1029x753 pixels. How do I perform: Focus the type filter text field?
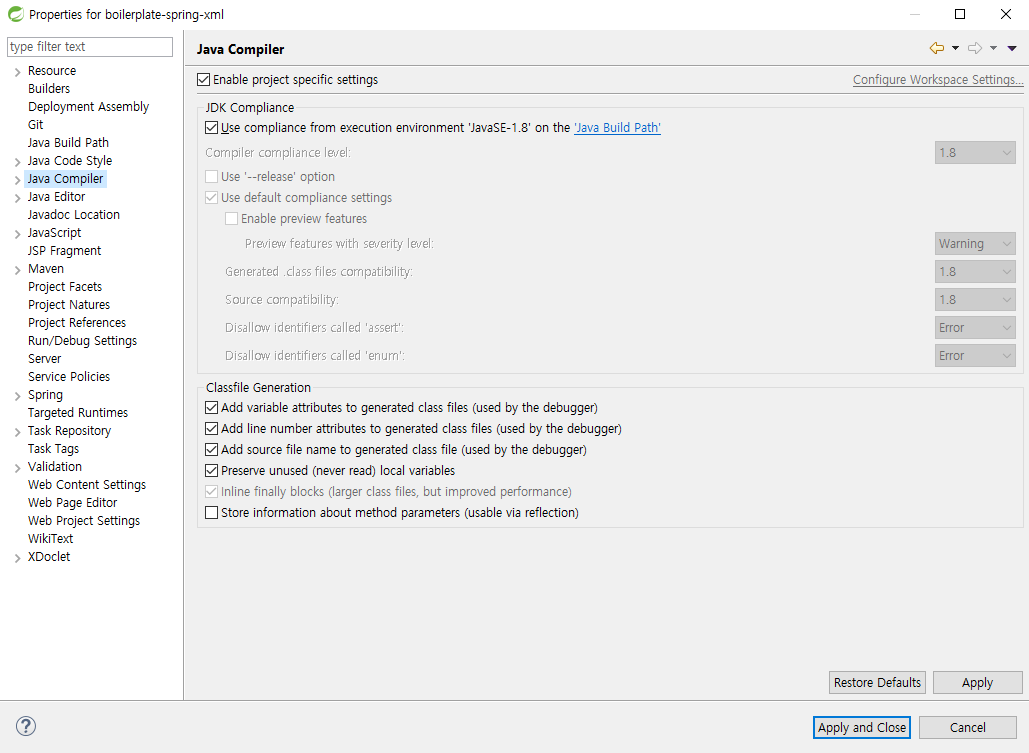point(90,47)
